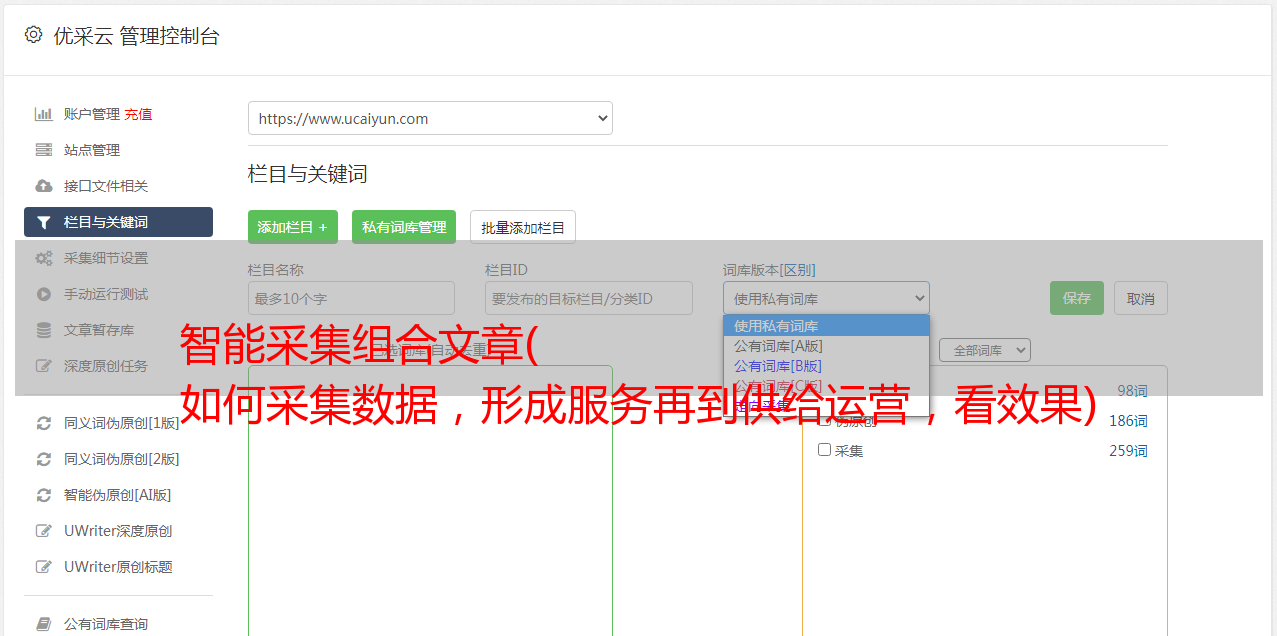Click the gear icon beside 优采云 管理控制台
The width and height of the screenshot is (1277, 636).
pos(33,35)
